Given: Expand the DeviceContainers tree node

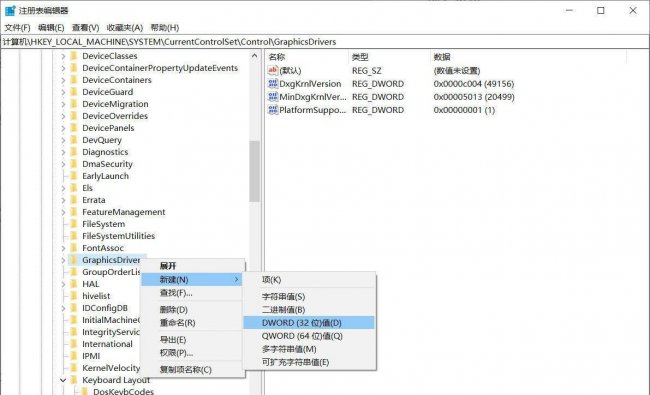Looking at the screenshot, I should 63,80.
